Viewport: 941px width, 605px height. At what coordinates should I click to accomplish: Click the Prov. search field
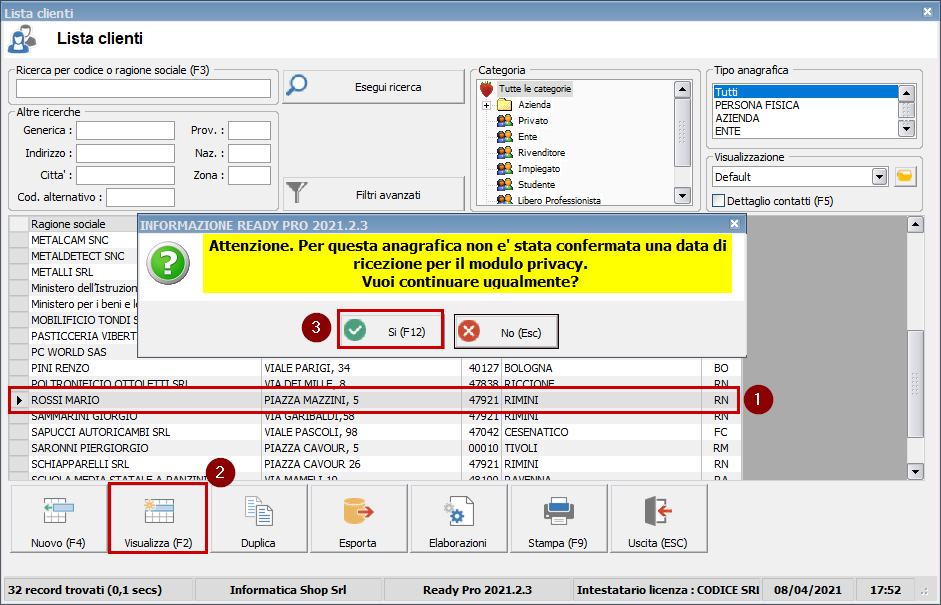point(249,130)
